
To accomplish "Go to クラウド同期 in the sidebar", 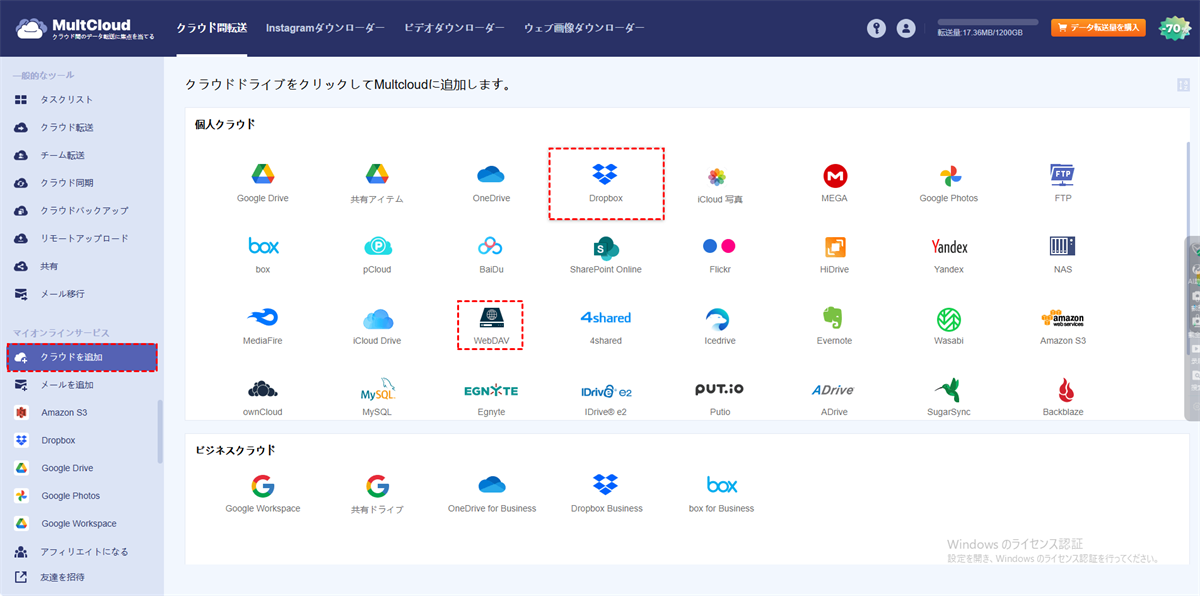I will (x=66, y=183).
